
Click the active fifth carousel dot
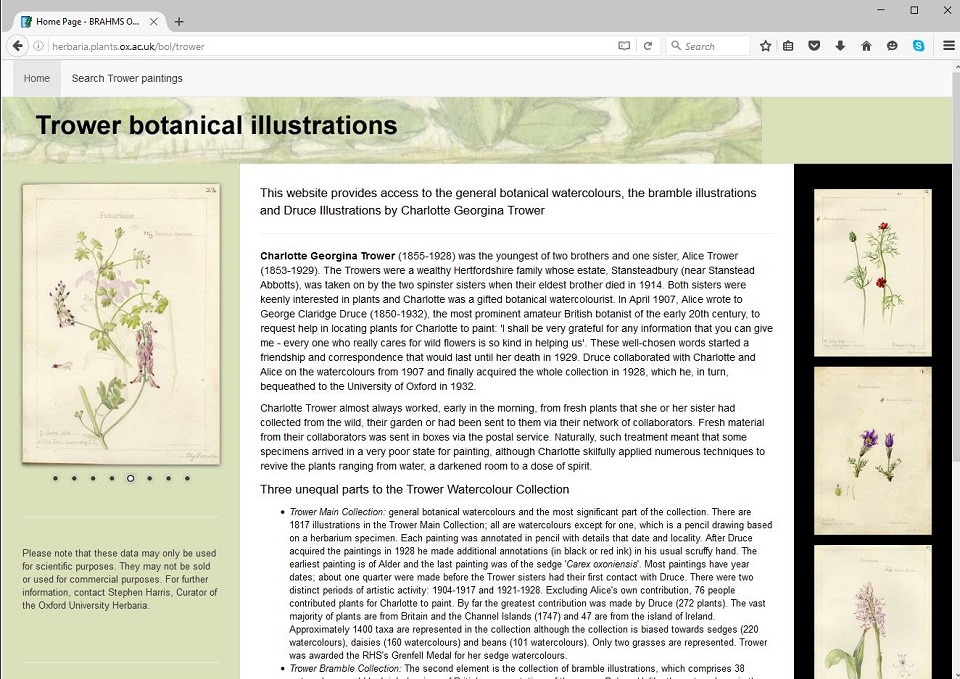(130, 478)
